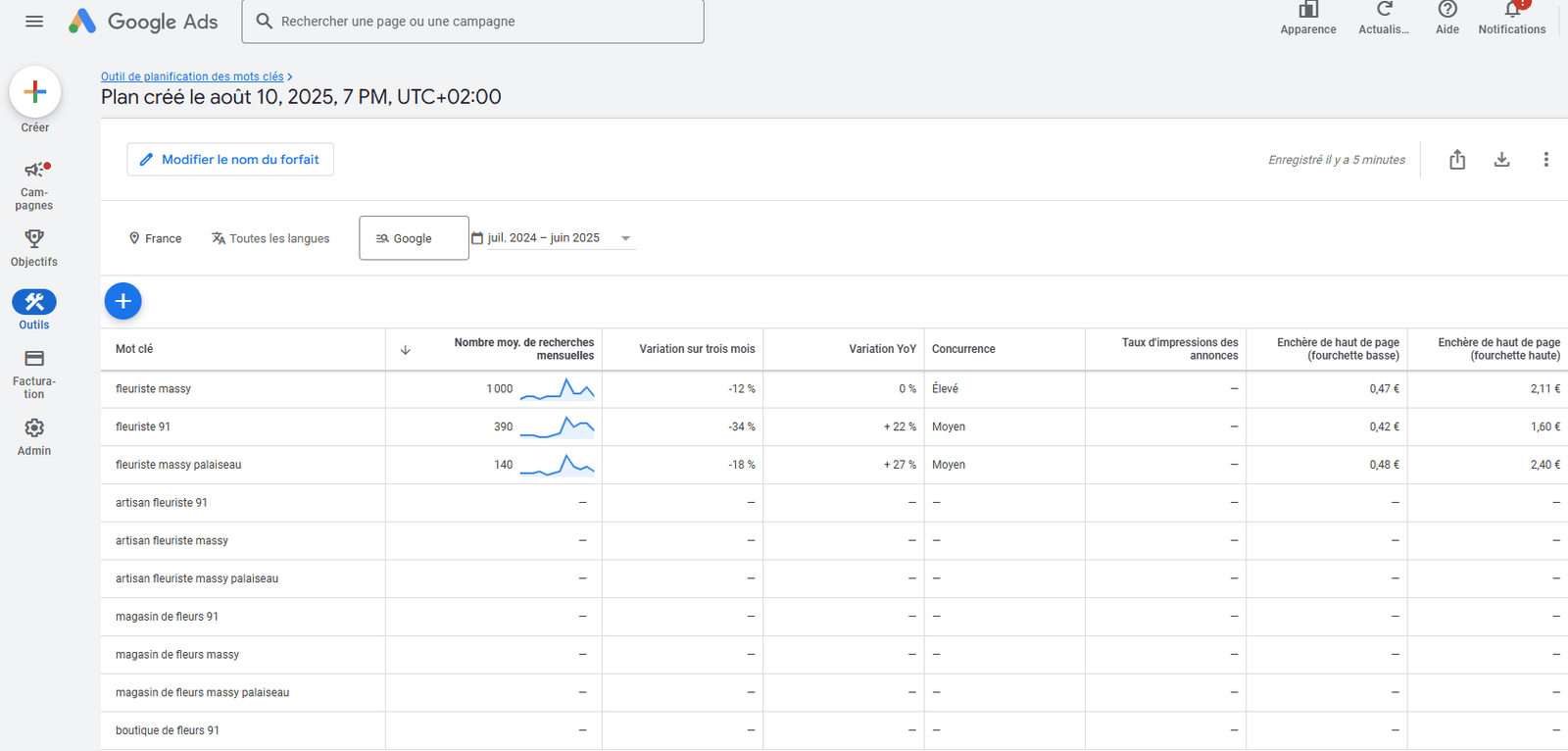Open the Admin gear section
This screenshot has height=751, width=1568.
34,437
